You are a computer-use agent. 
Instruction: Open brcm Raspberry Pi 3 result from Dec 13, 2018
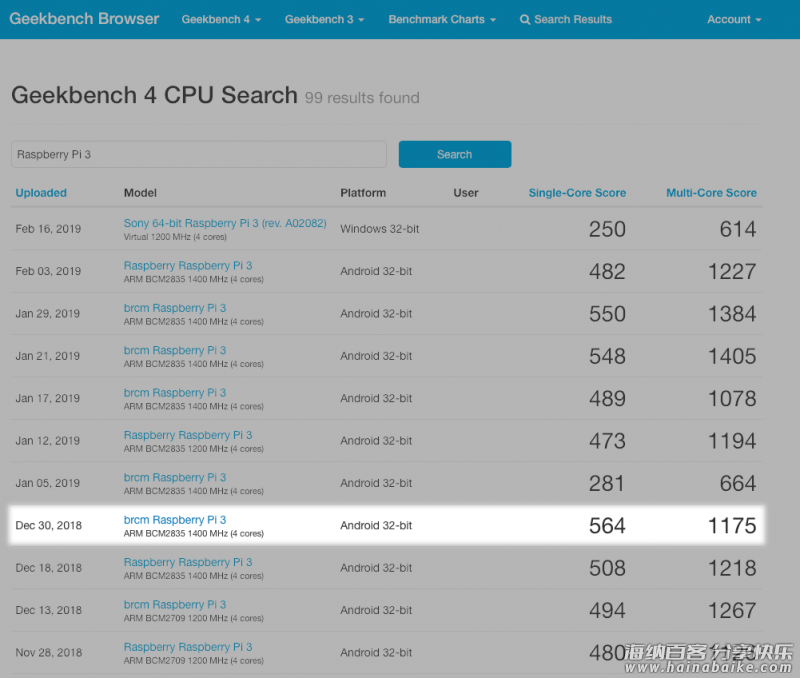click(x=175, y=604)
